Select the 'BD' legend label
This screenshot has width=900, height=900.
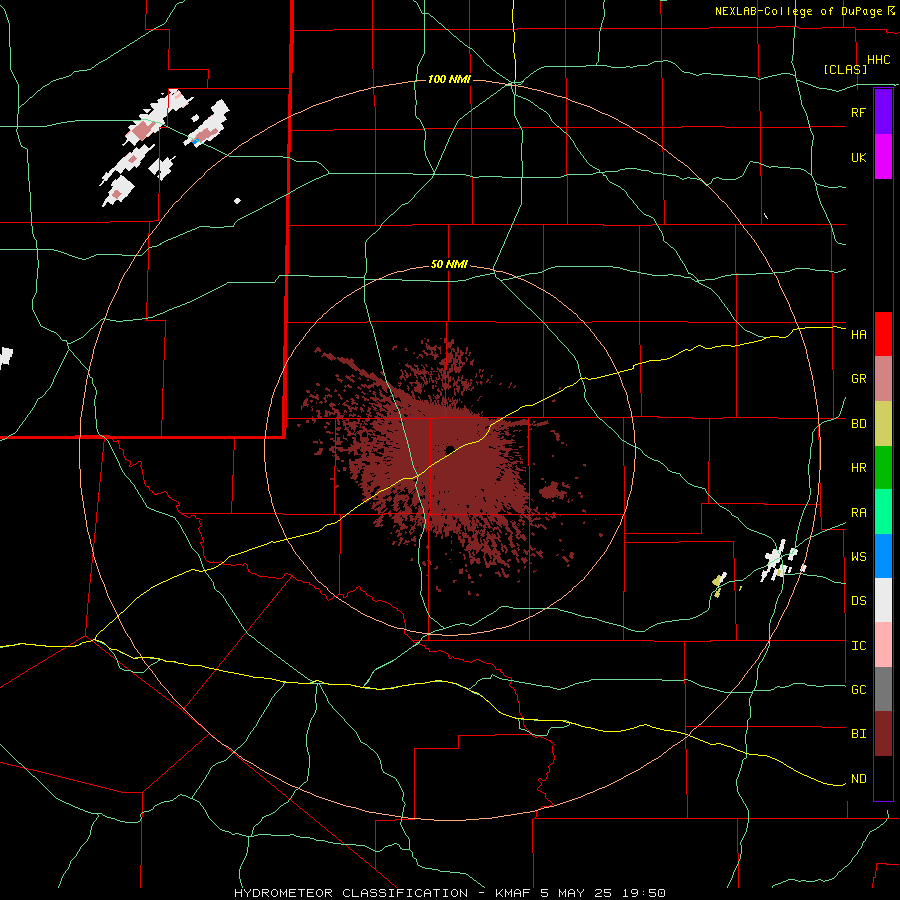[x=858, y=424]
